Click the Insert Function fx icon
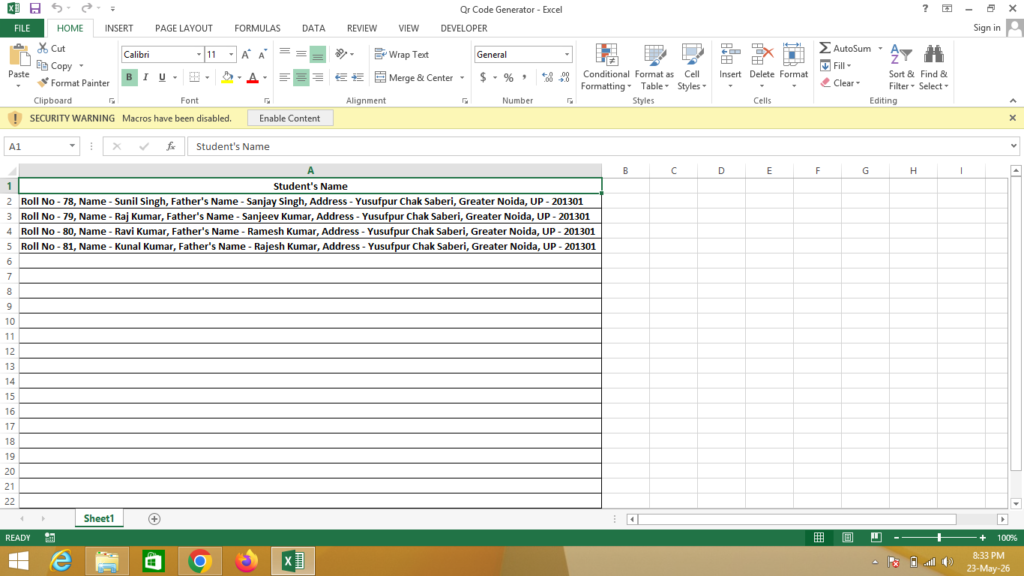1024x576 pixels. click(170, 146)
